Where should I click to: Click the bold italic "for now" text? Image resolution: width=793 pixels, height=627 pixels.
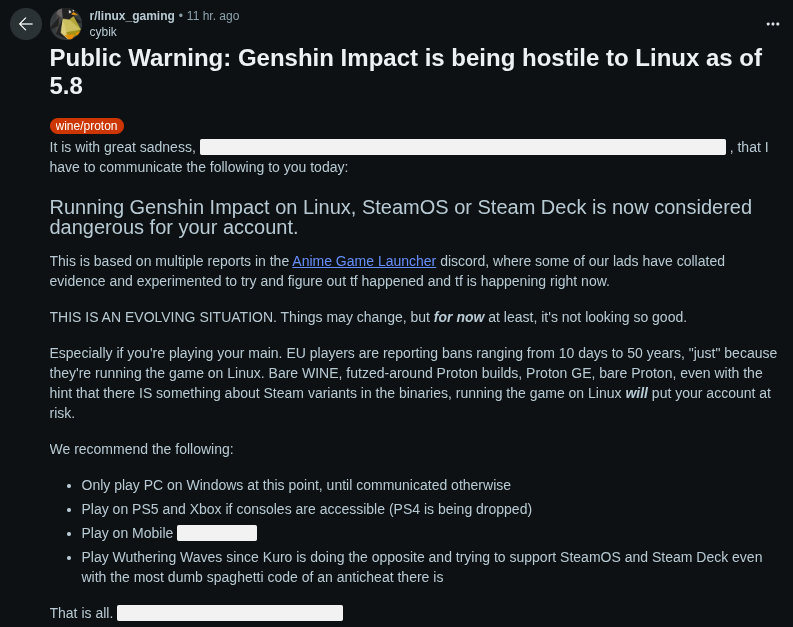point(459,317)
